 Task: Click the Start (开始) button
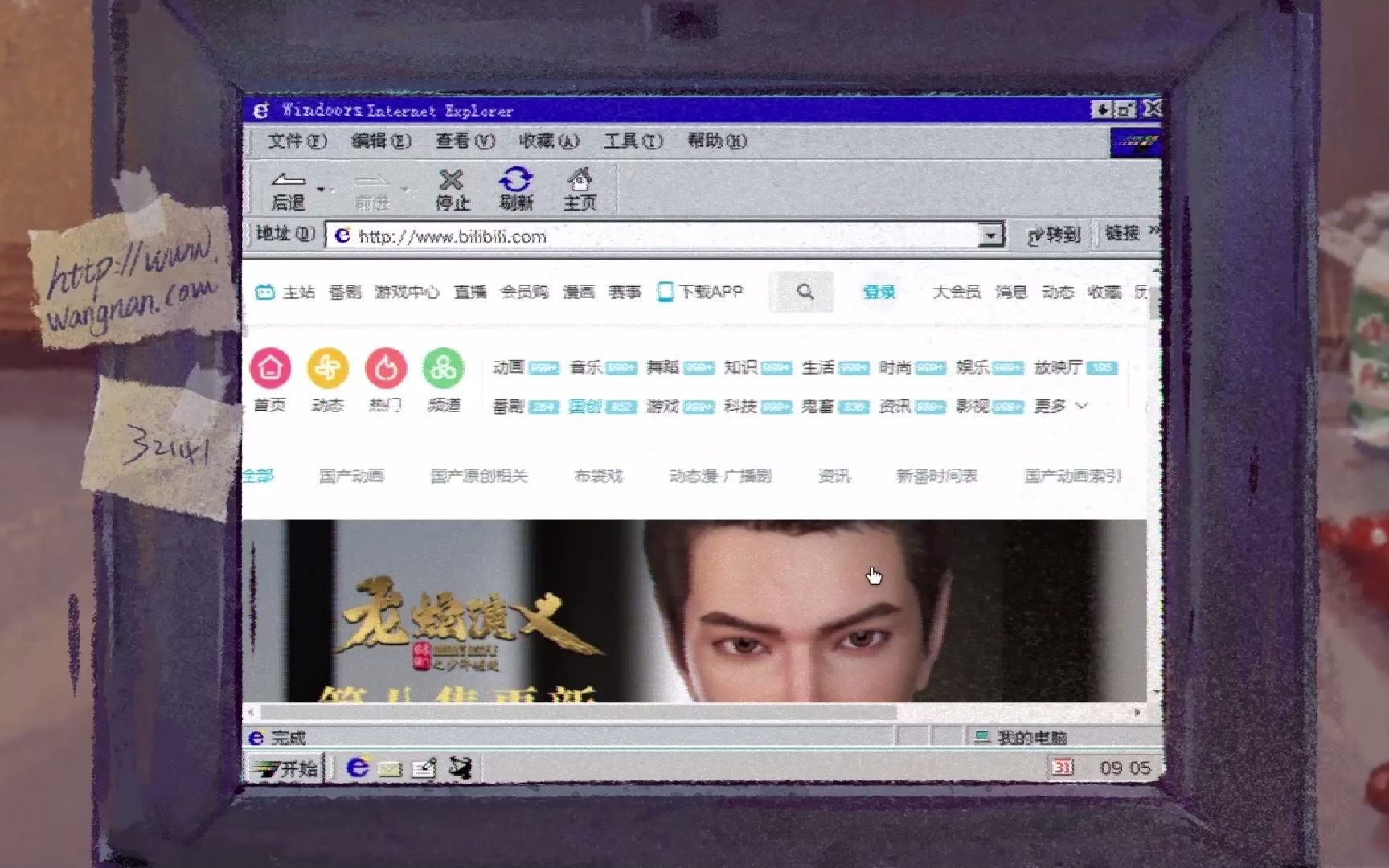(x=285, y=768)
